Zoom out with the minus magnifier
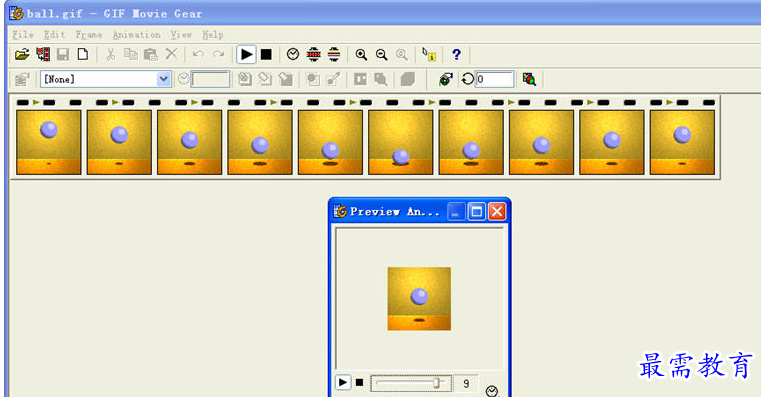 point(381,55)
